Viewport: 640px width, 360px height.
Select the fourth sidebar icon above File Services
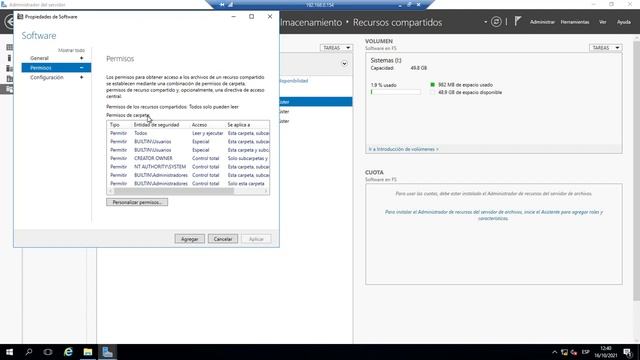click(x=9, y=78)
